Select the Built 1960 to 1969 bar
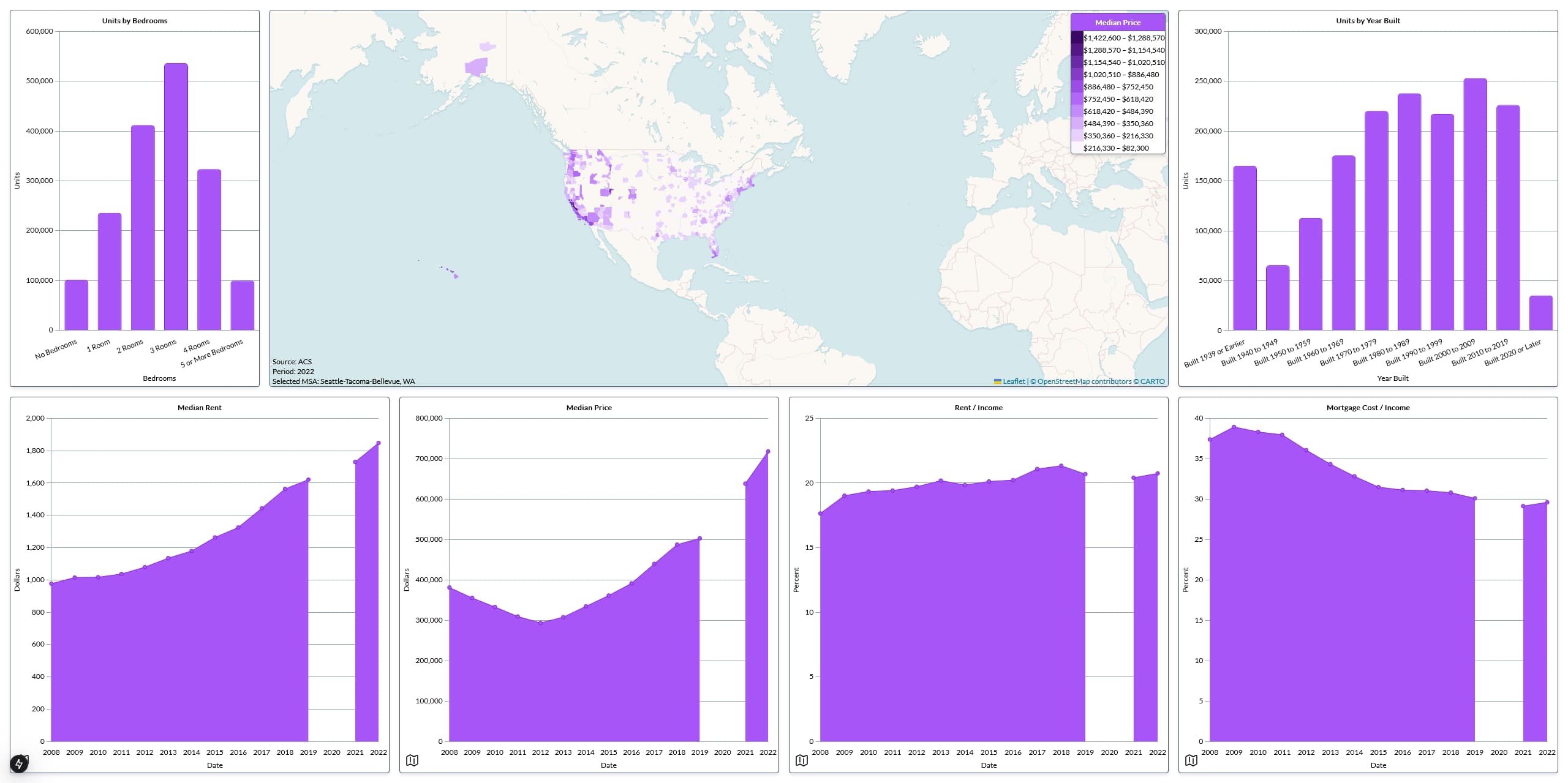This screenshot has width=1568, height=783. click(x=1343, y=243)
